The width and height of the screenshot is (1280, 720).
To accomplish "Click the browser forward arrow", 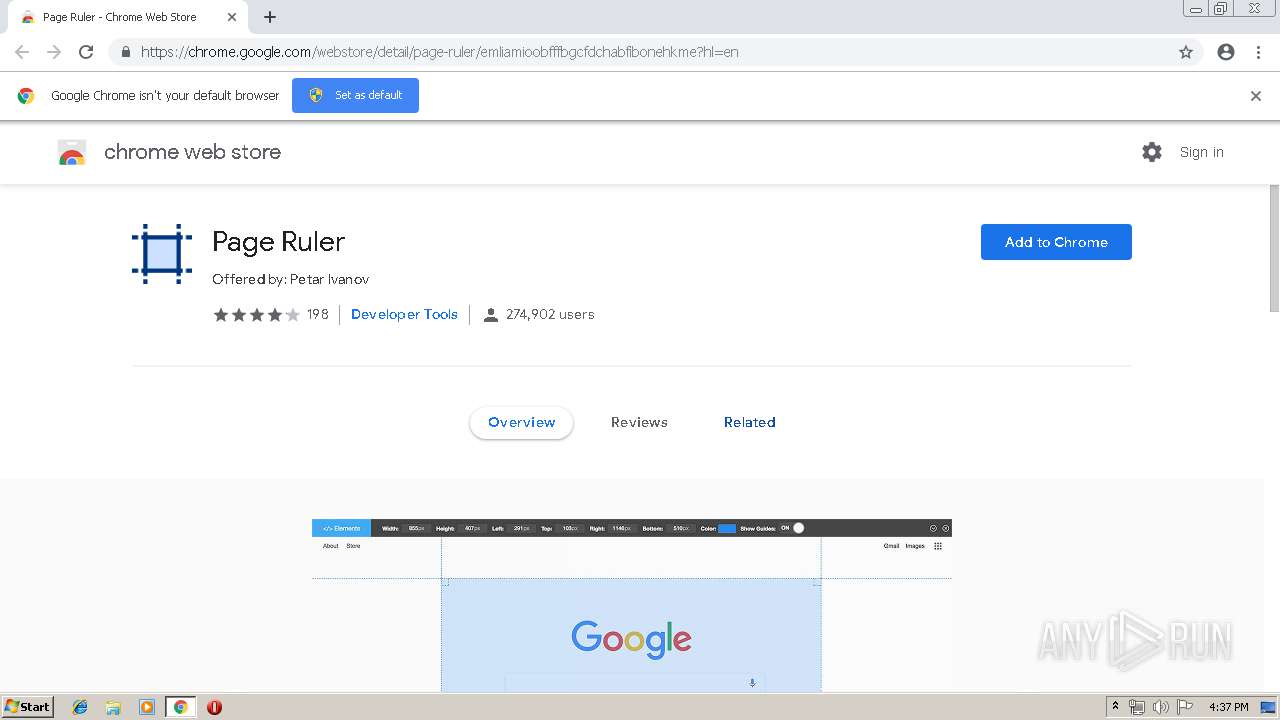I will 54,52.
